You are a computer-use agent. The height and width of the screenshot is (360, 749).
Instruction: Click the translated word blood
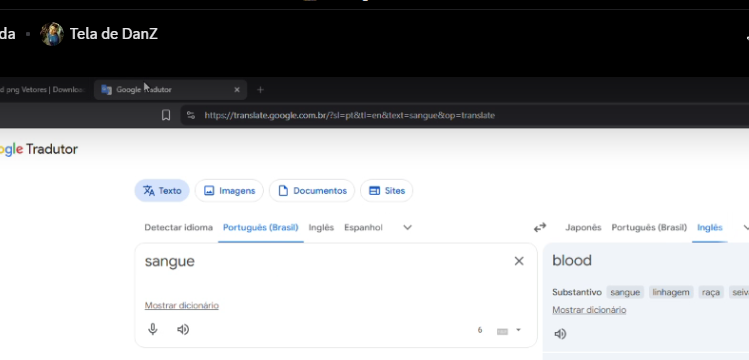pos(572,260)
